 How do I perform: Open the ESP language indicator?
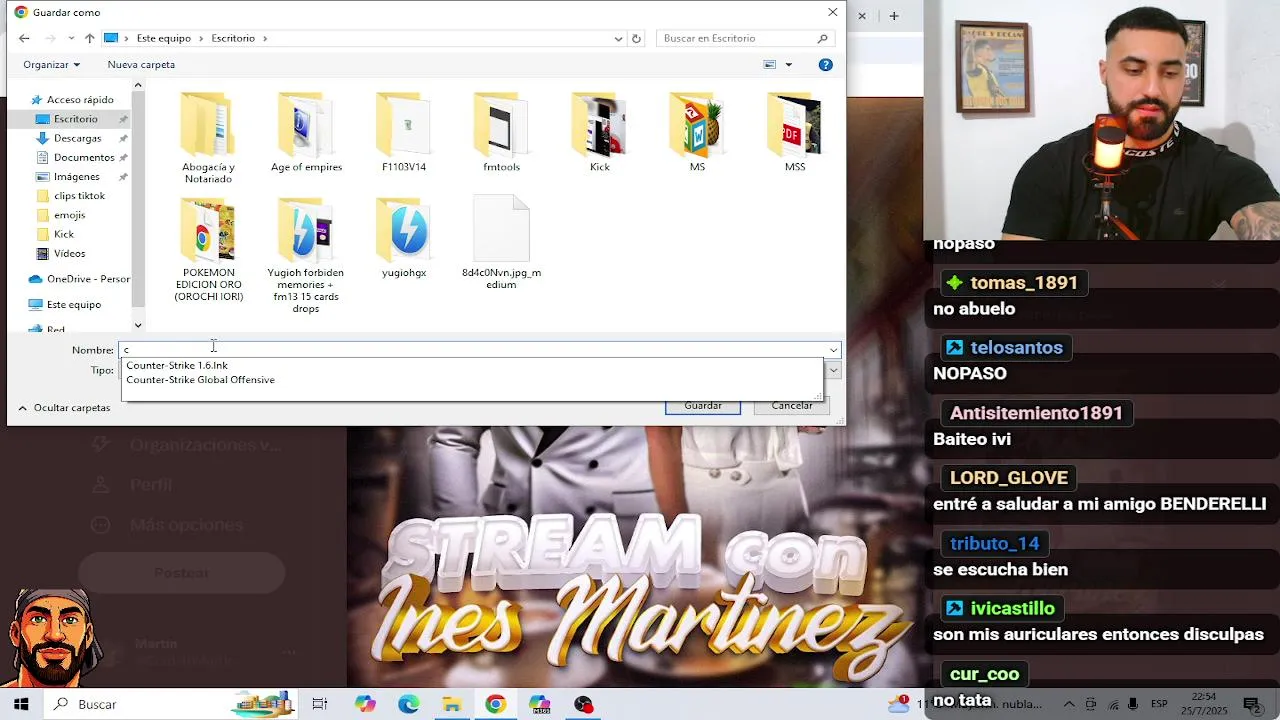pos(1159,704)
